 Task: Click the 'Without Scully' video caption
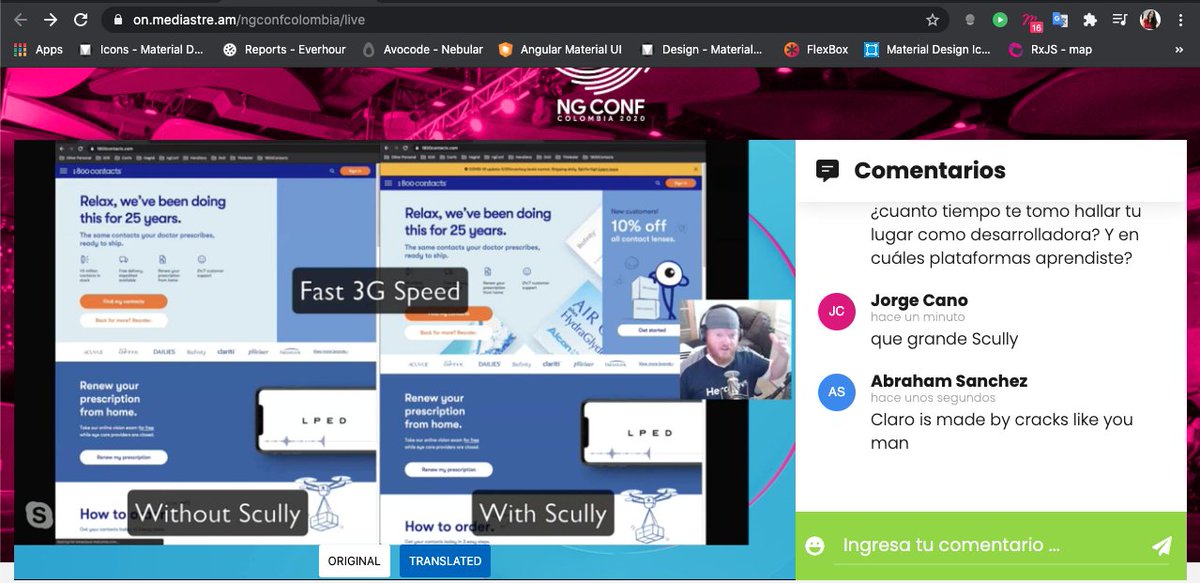pyautogui.click(x=218, y=514)
